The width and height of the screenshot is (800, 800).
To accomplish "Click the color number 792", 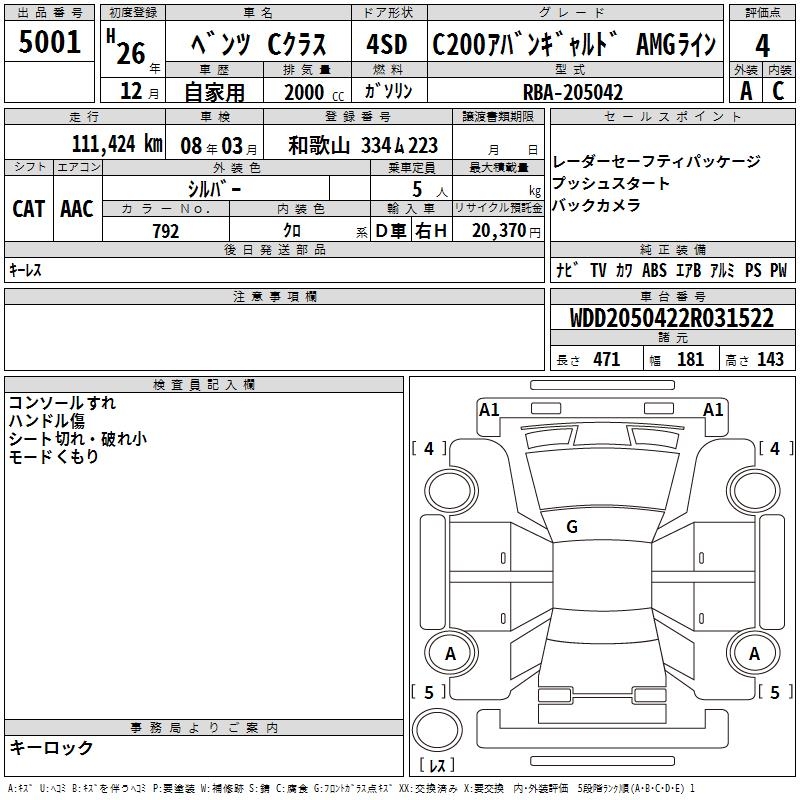I will 166,231.
